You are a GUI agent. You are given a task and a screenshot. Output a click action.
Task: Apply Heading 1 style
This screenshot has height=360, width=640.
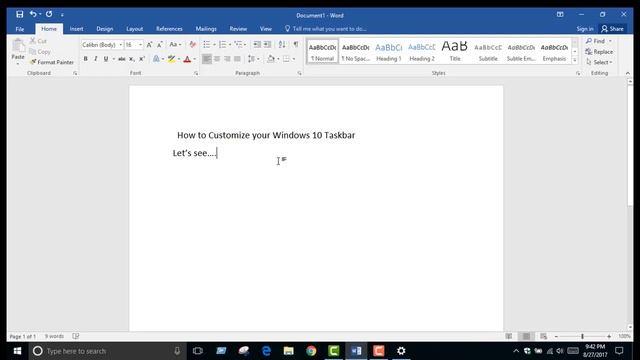click(x=389, y=51)
